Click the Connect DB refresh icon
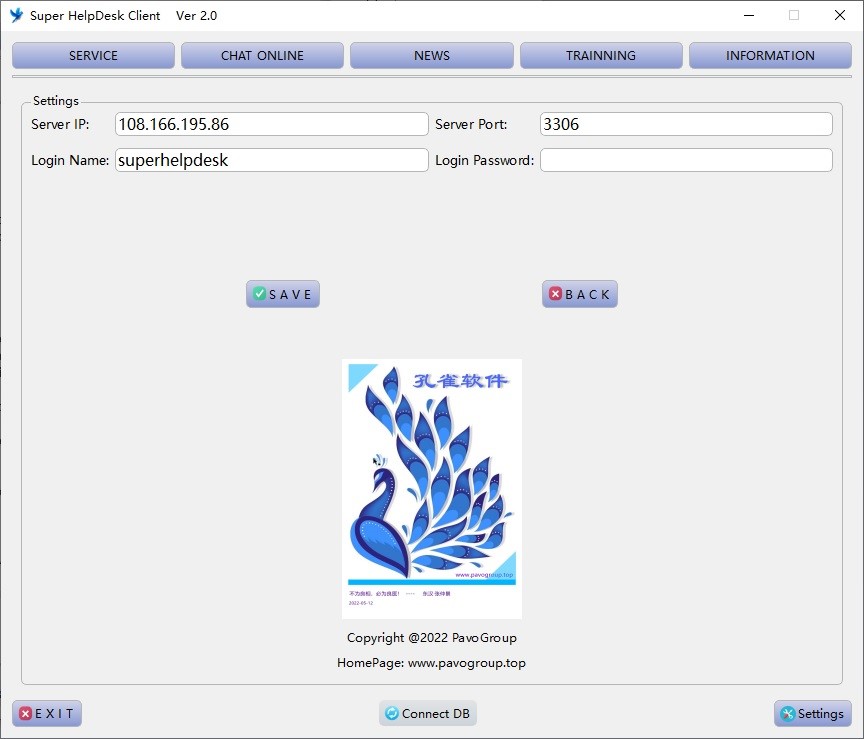 [x=391, y=714]
